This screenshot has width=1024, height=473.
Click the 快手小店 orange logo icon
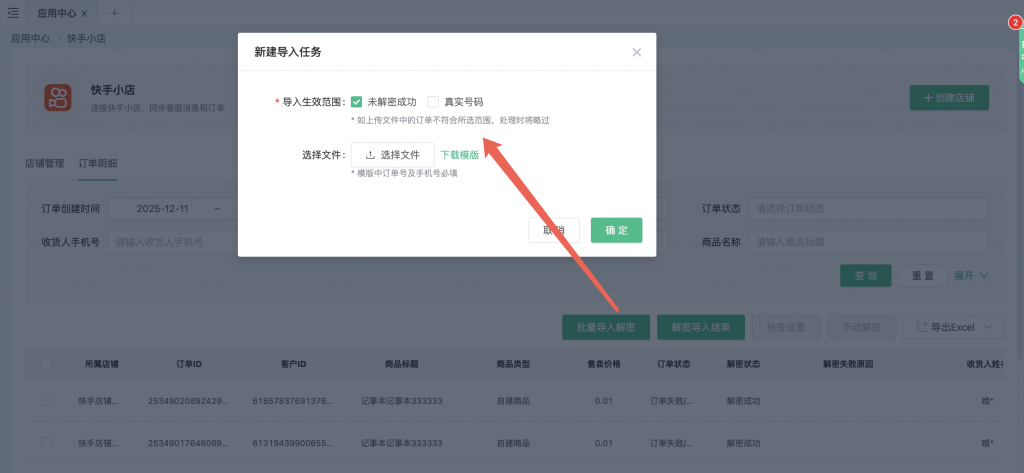tap(57, 97)
